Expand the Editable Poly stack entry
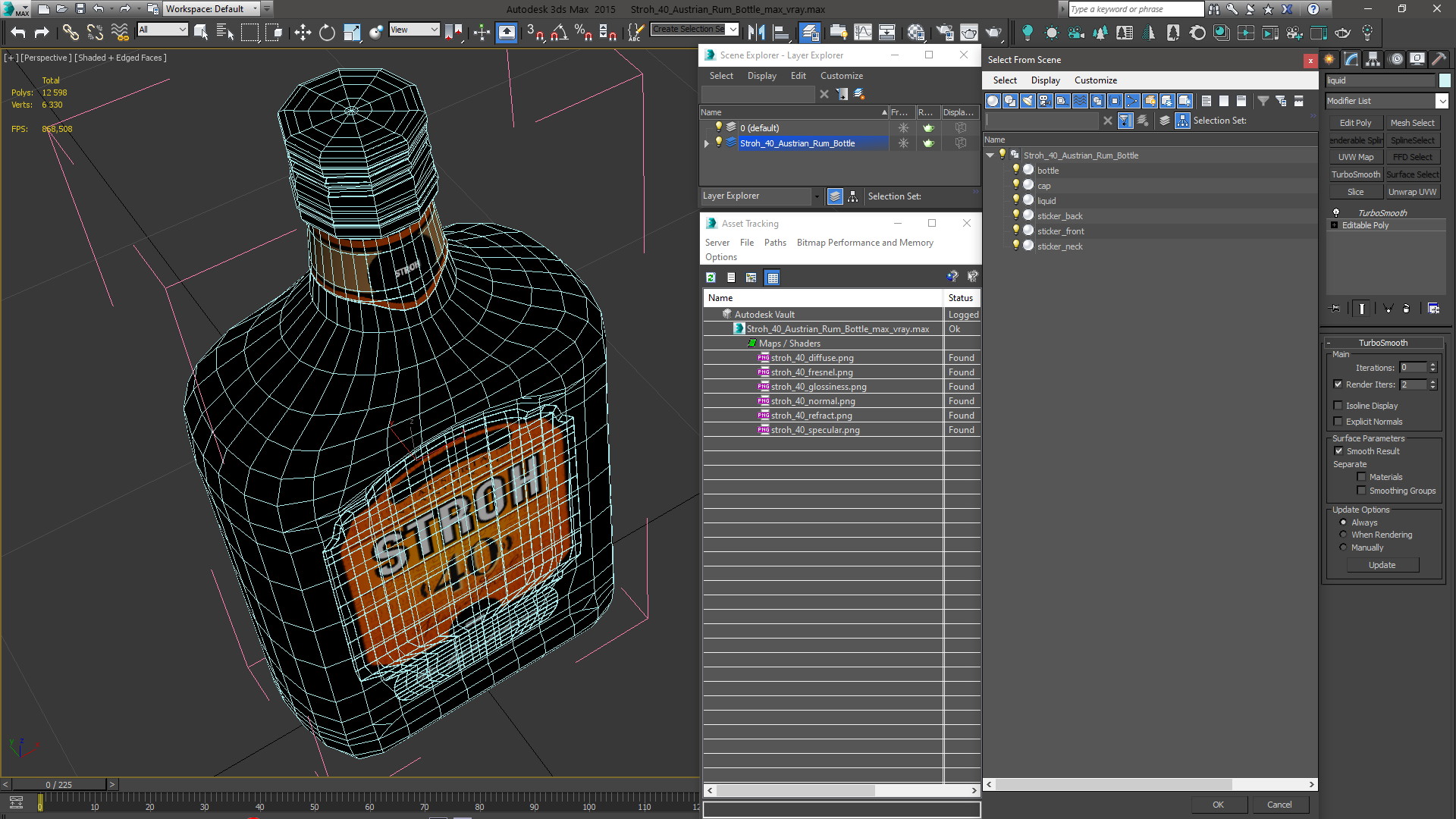Viewport: 1456px width, 819px height. pyautogui.click(x=1334, y=225)
